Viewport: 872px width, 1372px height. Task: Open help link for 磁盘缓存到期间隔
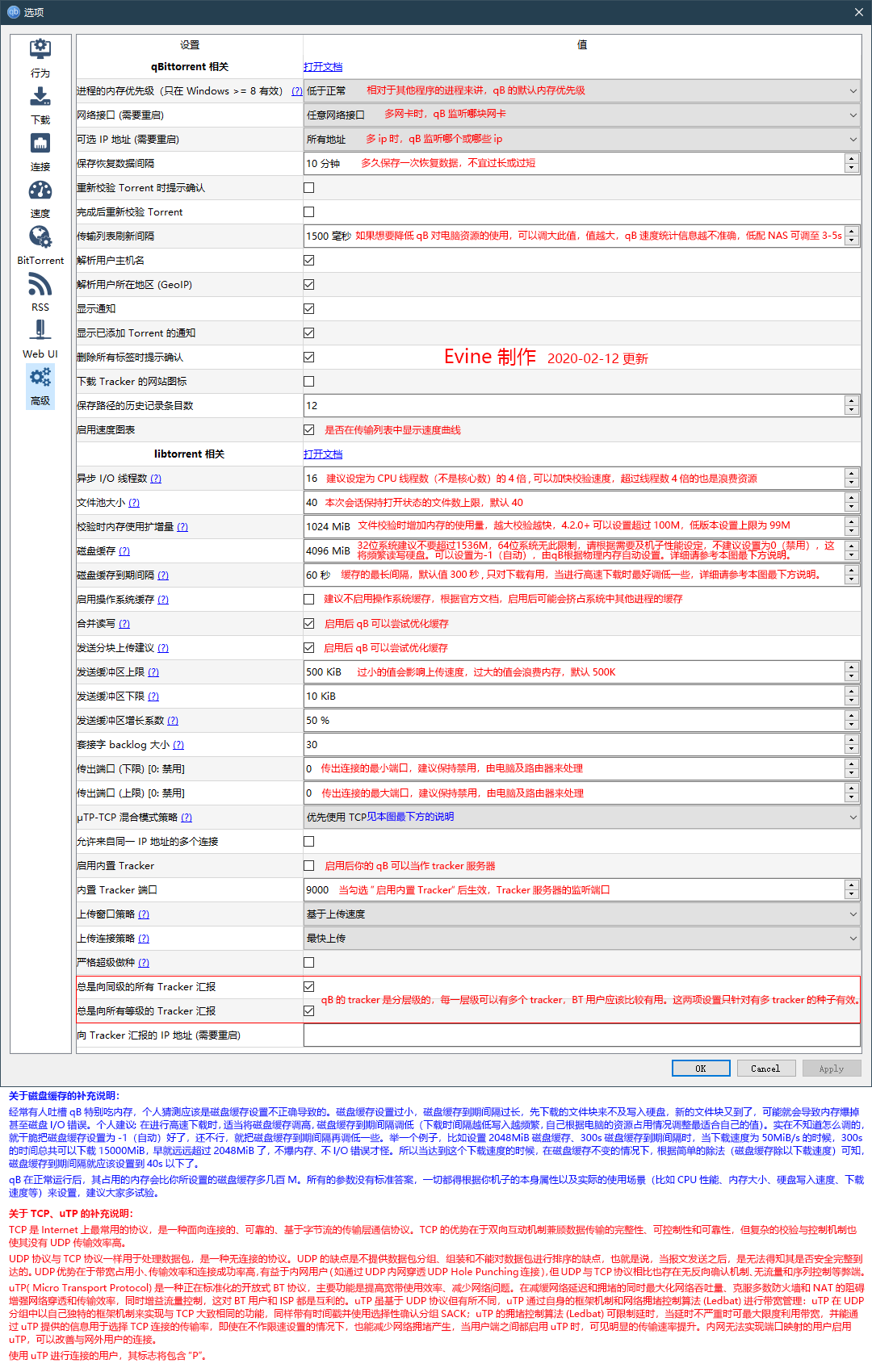click(x=163, y=575)
